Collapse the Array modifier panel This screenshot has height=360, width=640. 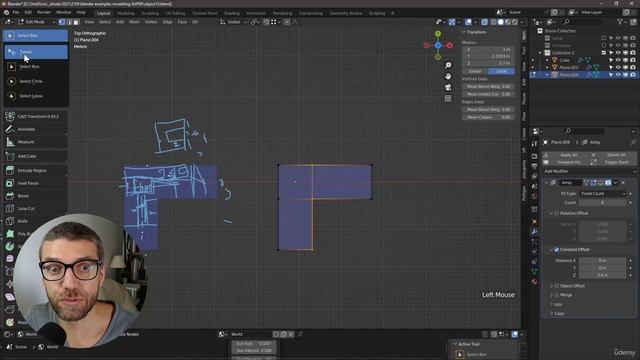(547, 183)
